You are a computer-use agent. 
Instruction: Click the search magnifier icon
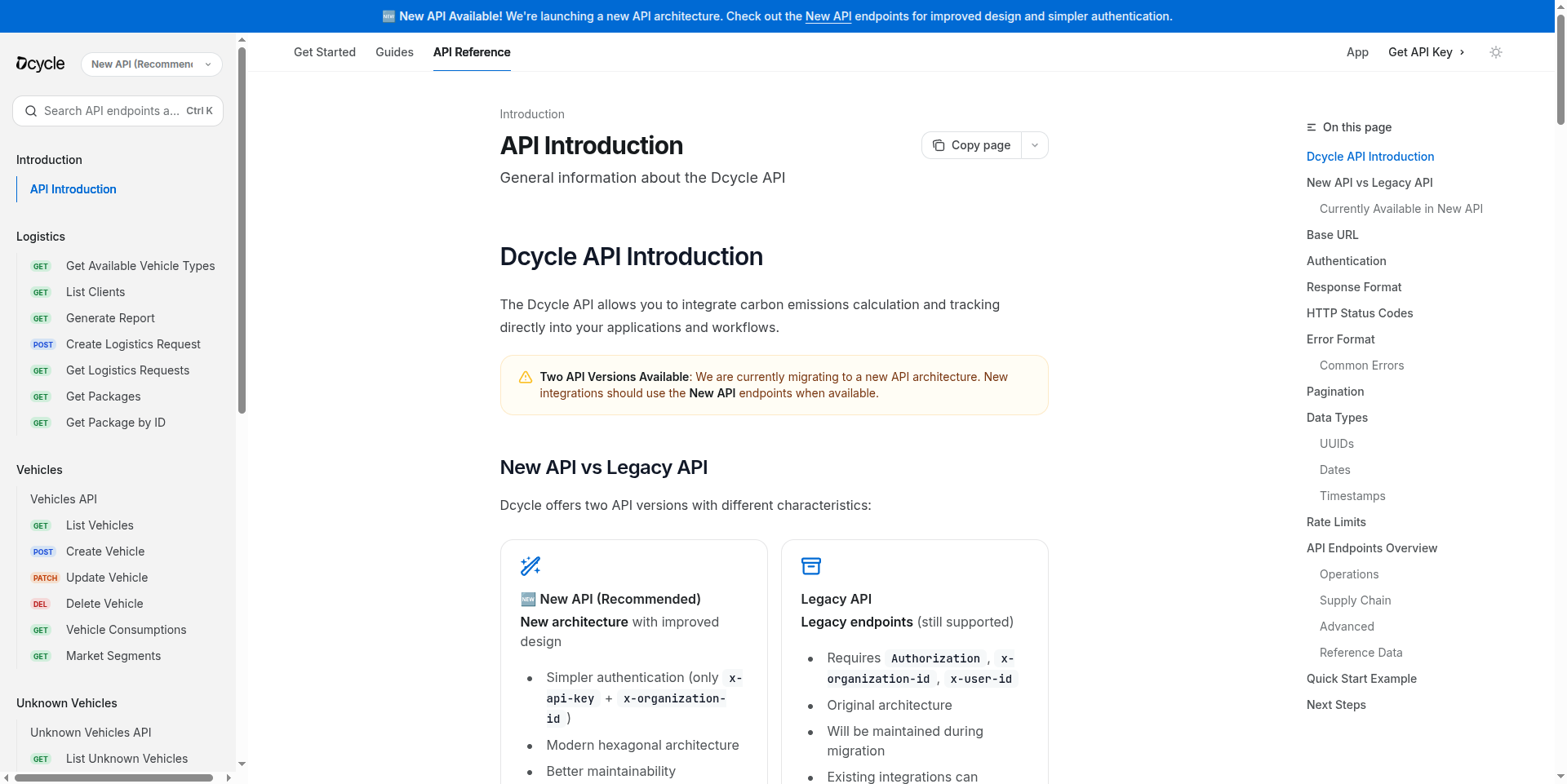pos(31,111)
